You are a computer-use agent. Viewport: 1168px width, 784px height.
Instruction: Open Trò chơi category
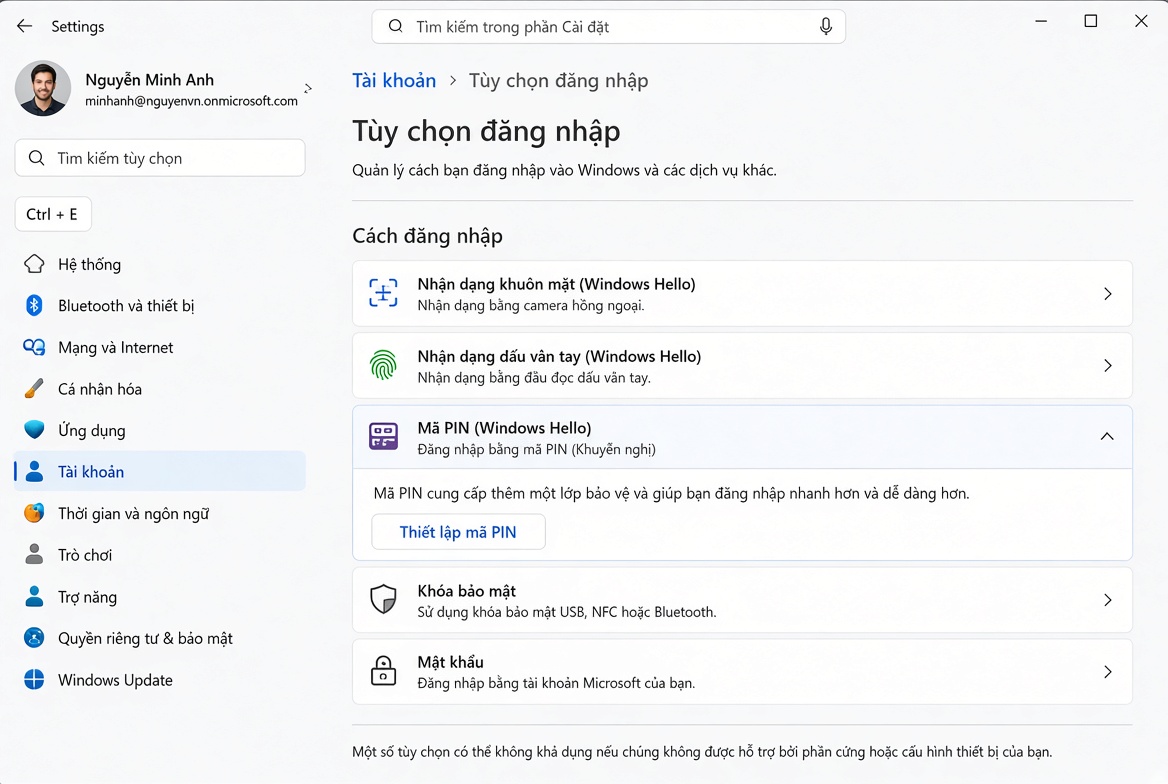[x=160, y=554]
